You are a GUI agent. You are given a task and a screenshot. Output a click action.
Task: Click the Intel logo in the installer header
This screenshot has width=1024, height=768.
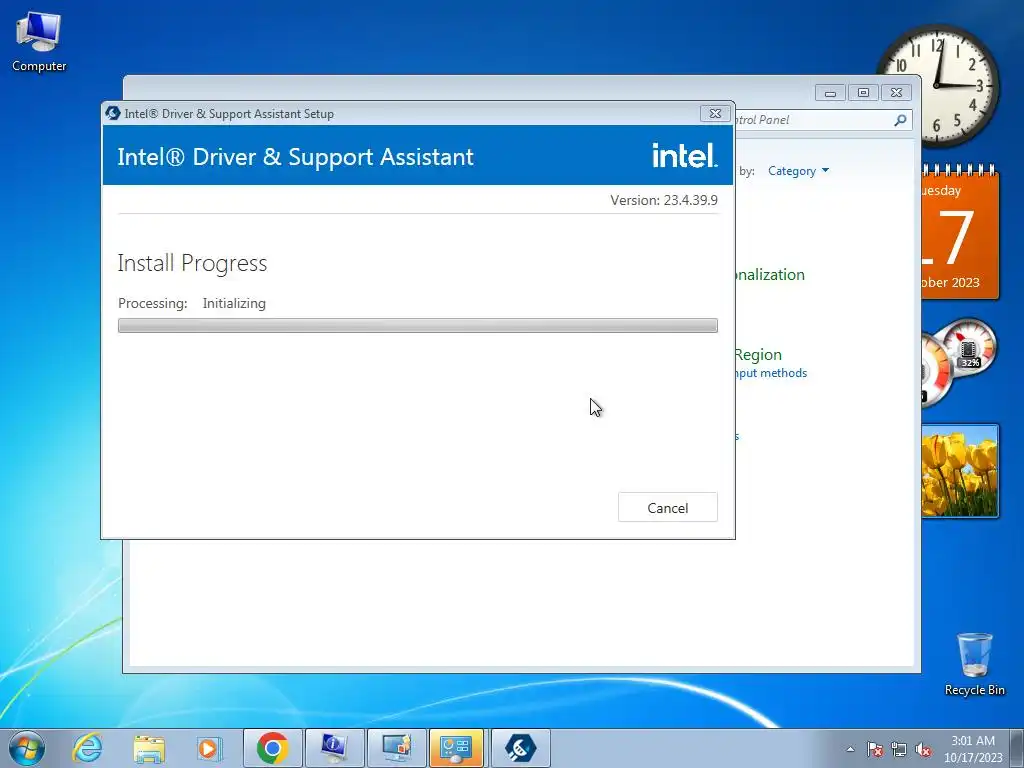(684, 156)
